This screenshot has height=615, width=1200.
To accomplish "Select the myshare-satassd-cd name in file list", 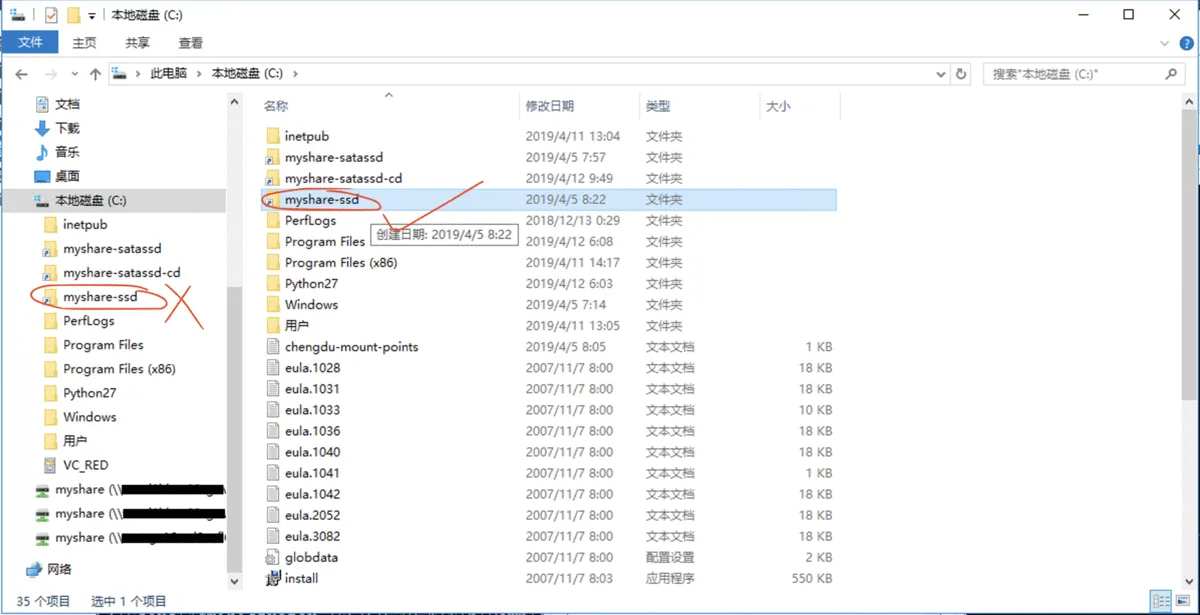I will pos(343,178).
